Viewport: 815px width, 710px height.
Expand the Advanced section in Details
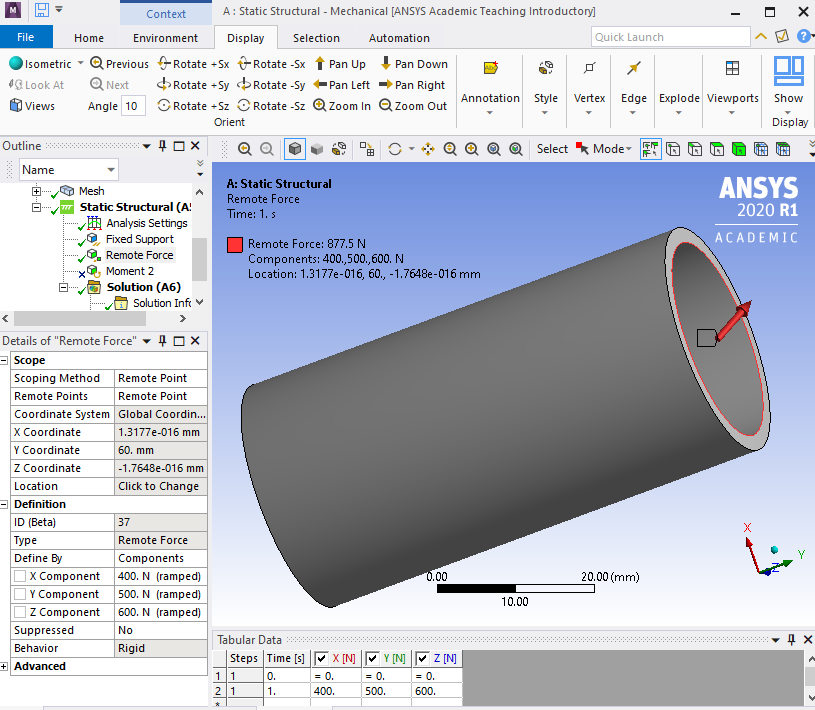click(5, 666)
